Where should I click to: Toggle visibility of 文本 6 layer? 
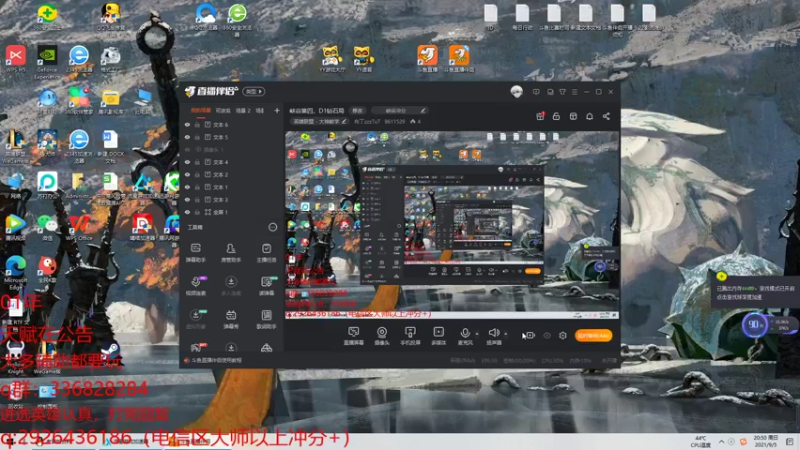coord(187,124)
